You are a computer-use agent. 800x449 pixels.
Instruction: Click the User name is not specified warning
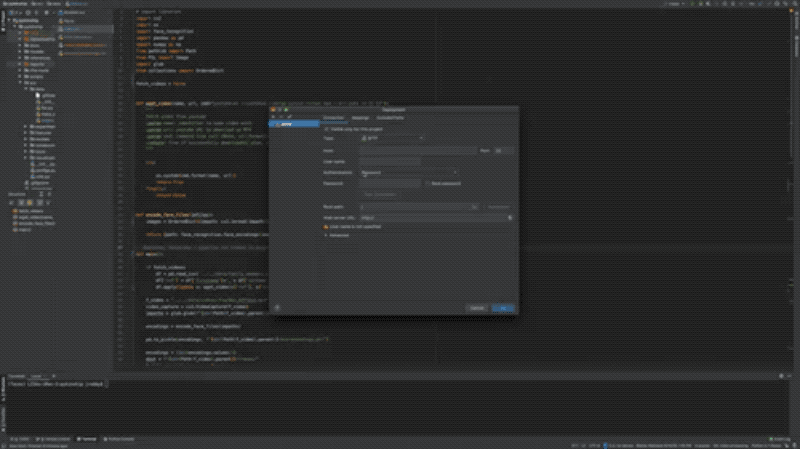pyautogui.click(x=355, y=227)
